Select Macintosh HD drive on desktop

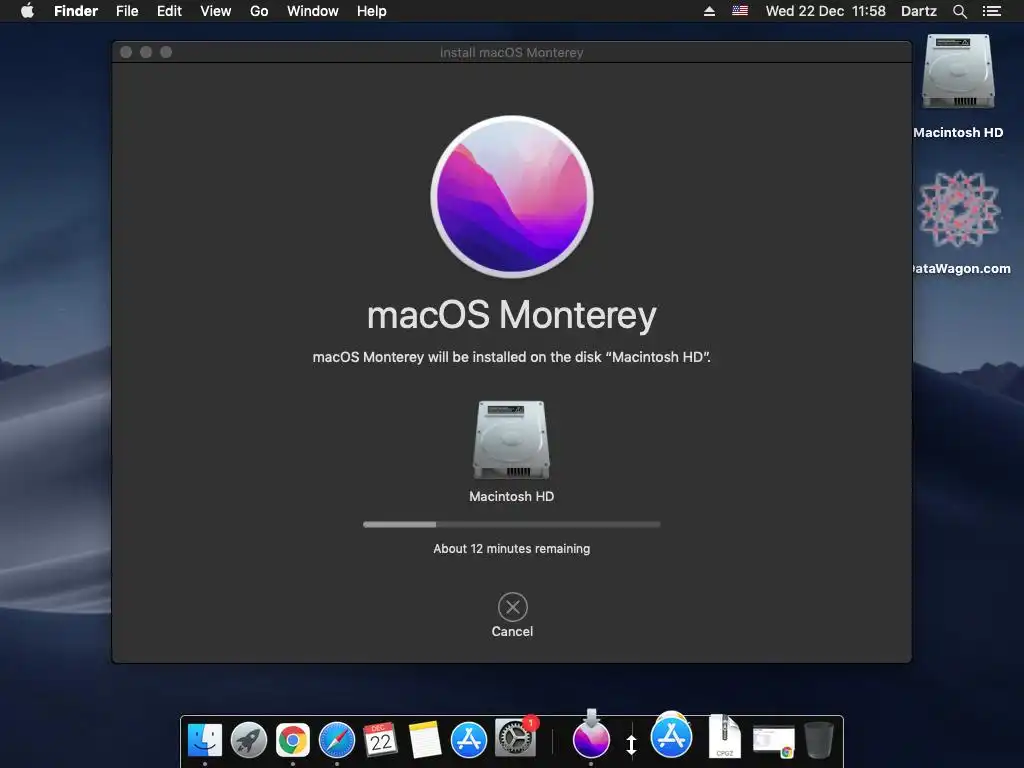click(x=958, y=72)
